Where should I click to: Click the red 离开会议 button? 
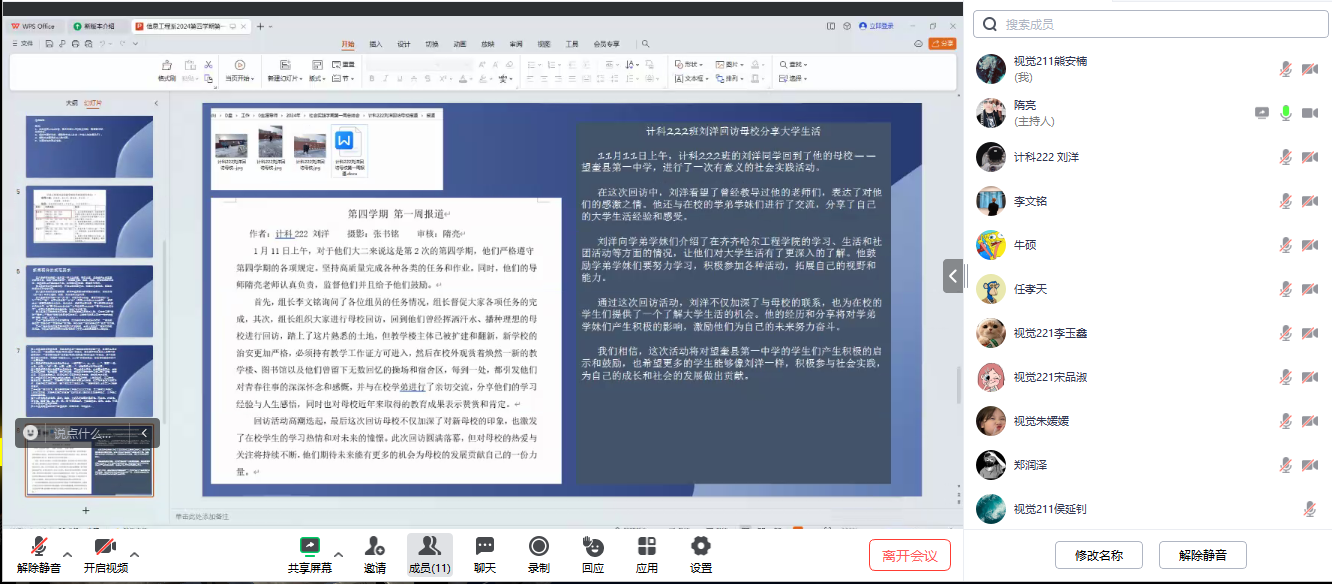coord(909,554)
